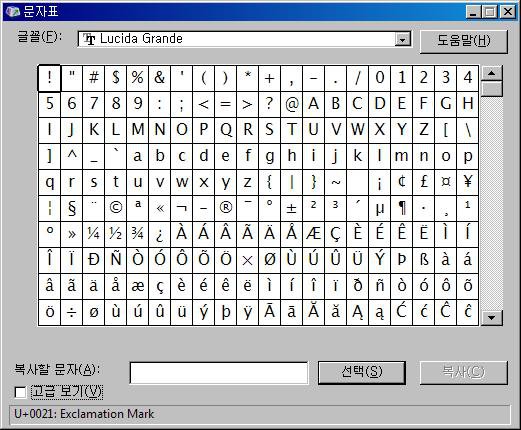The image size is (521, 430).
Task: Click the scrollbar down arrow
Action: click(x=492, y=317)
